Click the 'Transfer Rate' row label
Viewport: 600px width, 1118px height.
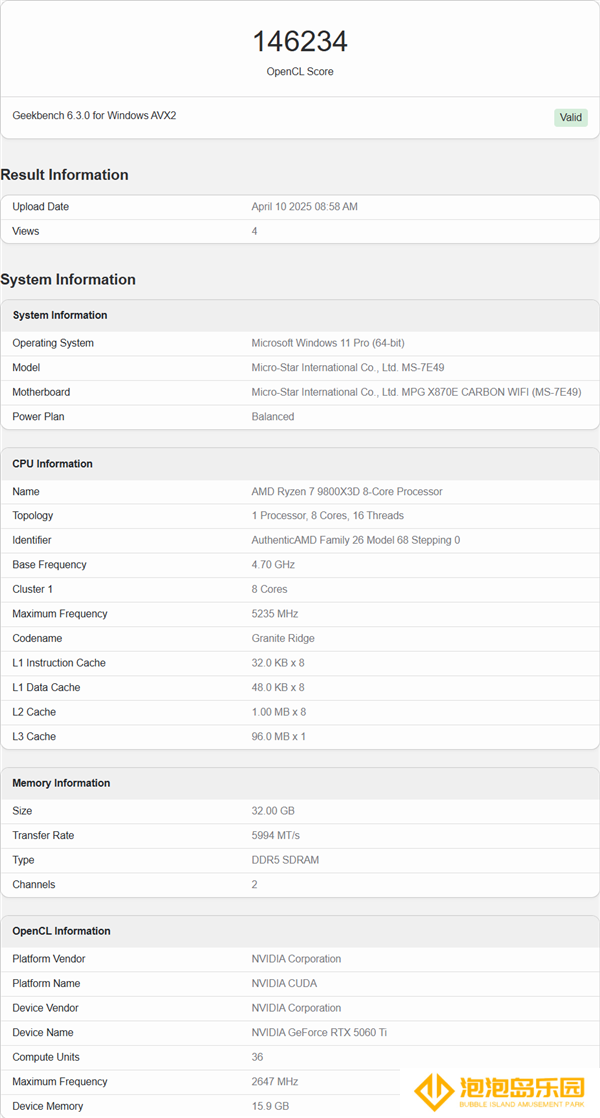(43, 836)
